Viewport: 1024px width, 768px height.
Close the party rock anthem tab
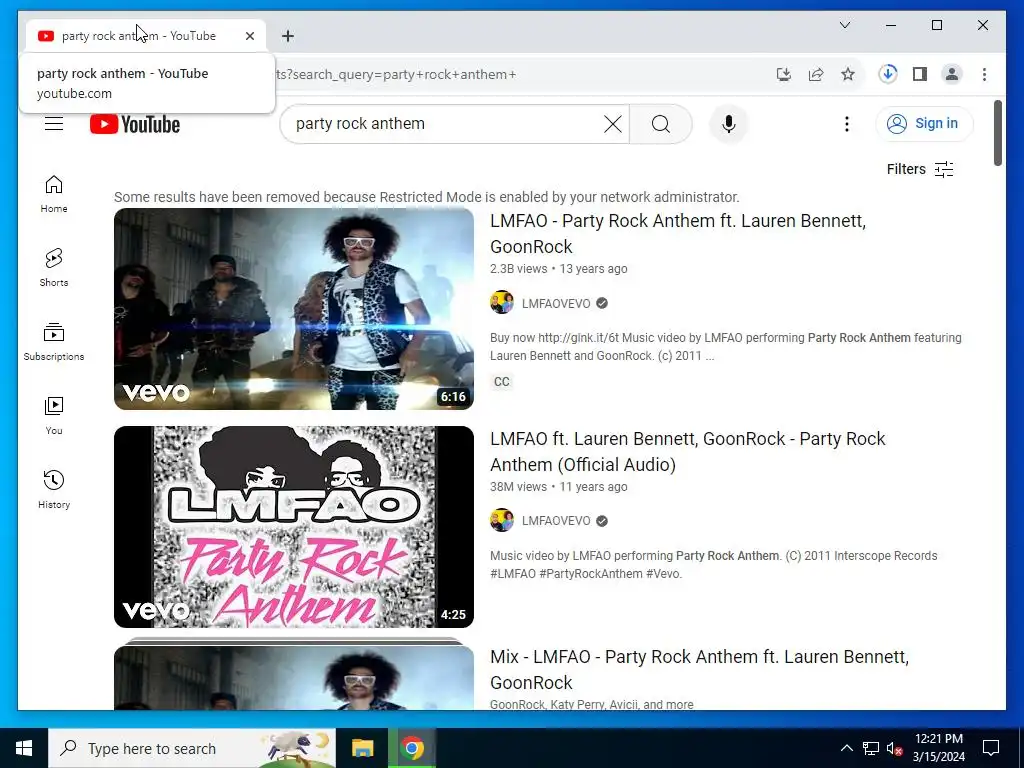coord(249,36)
